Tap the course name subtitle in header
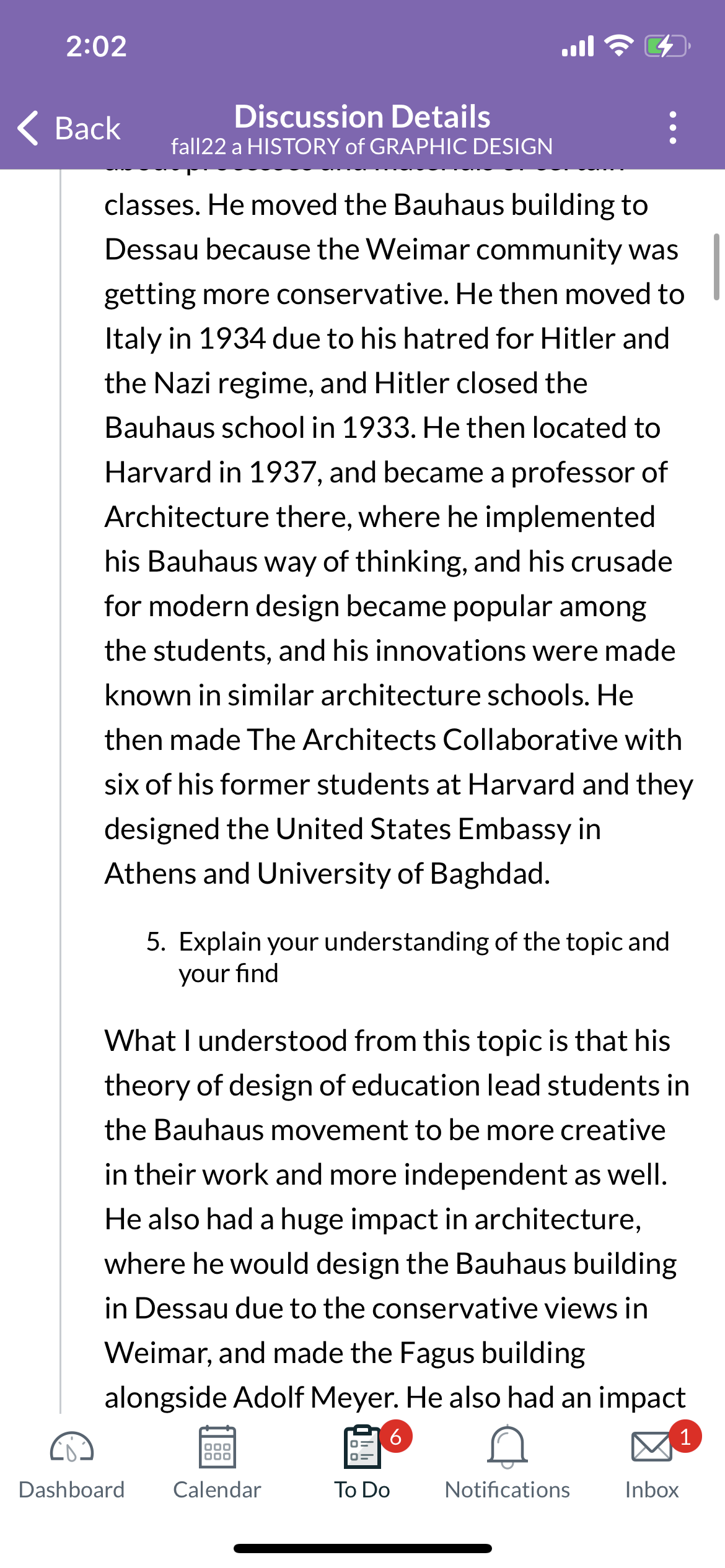725x1568 pixels. click(362, 147)
